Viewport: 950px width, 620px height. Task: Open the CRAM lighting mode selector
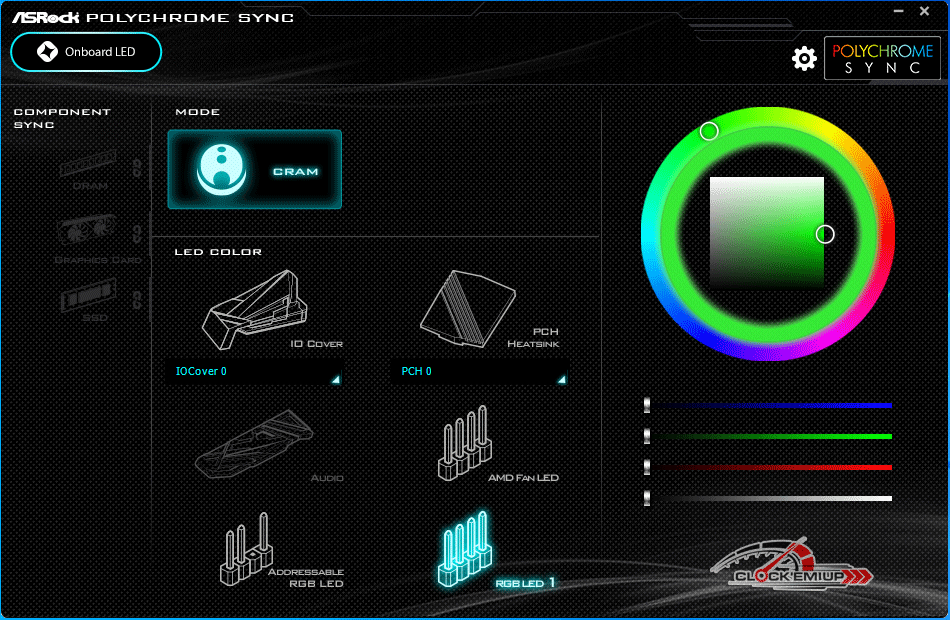coord(254,169)
